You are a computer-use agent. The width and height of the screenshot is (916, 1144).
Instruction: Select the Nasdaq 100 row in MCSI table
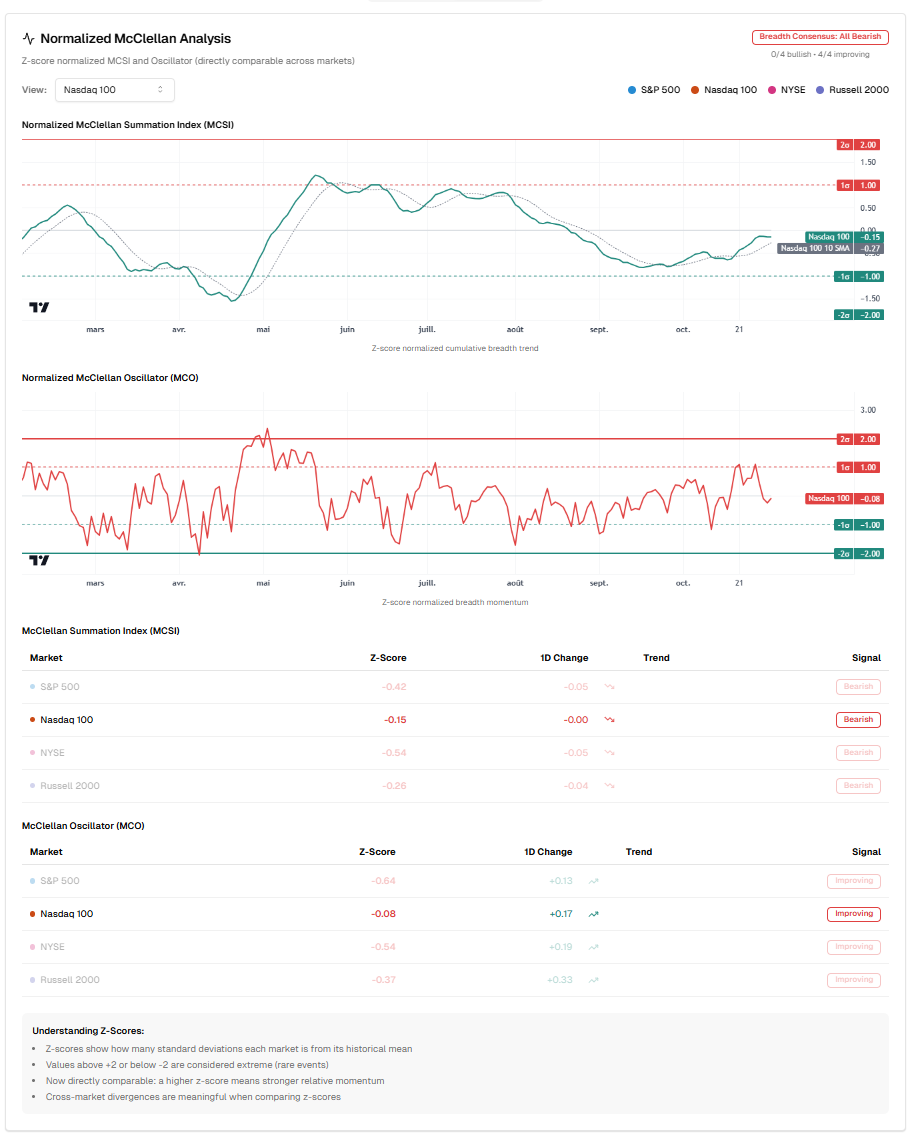point(455,720)
